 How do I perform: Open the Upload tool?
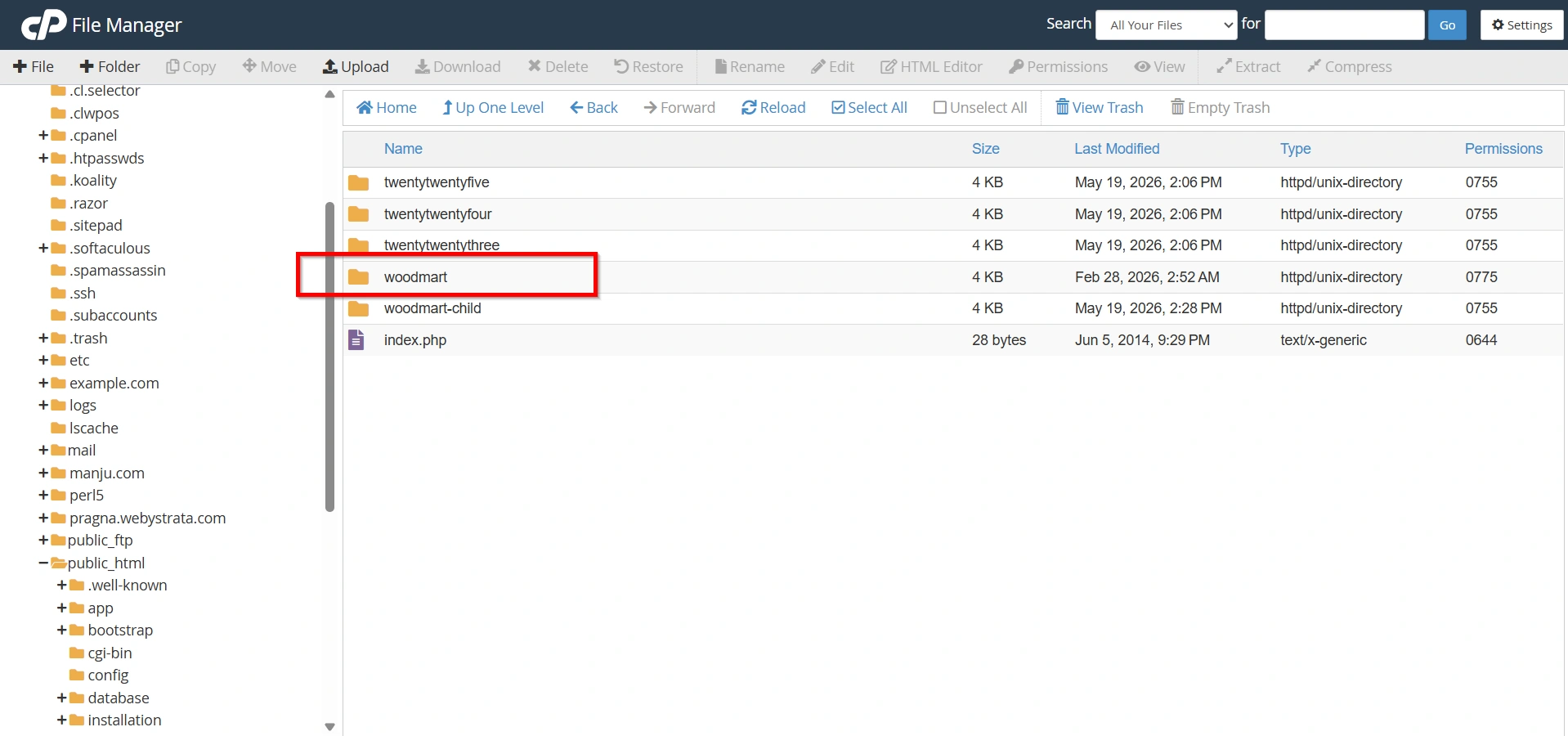pyautogui.click(x=356, y=66)
